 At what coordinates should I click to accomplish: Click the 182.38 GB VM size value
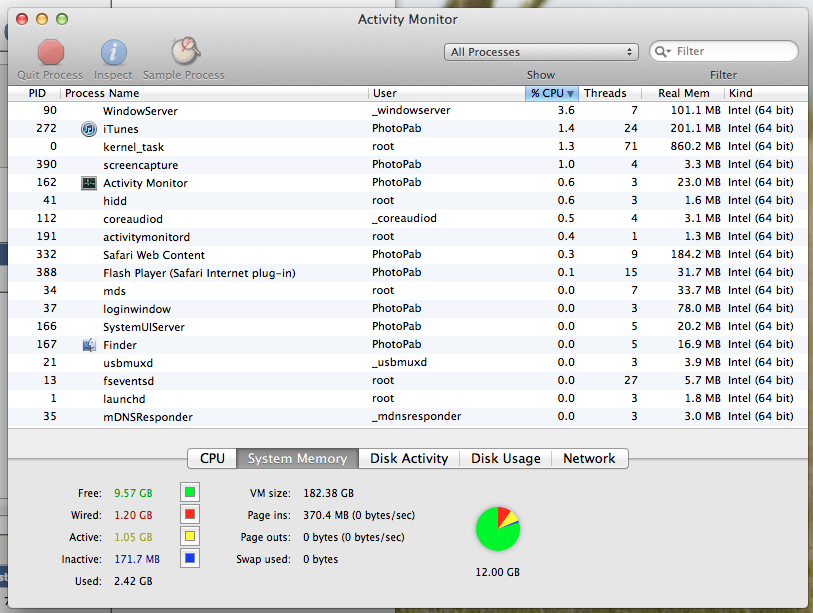coord(329,493)
